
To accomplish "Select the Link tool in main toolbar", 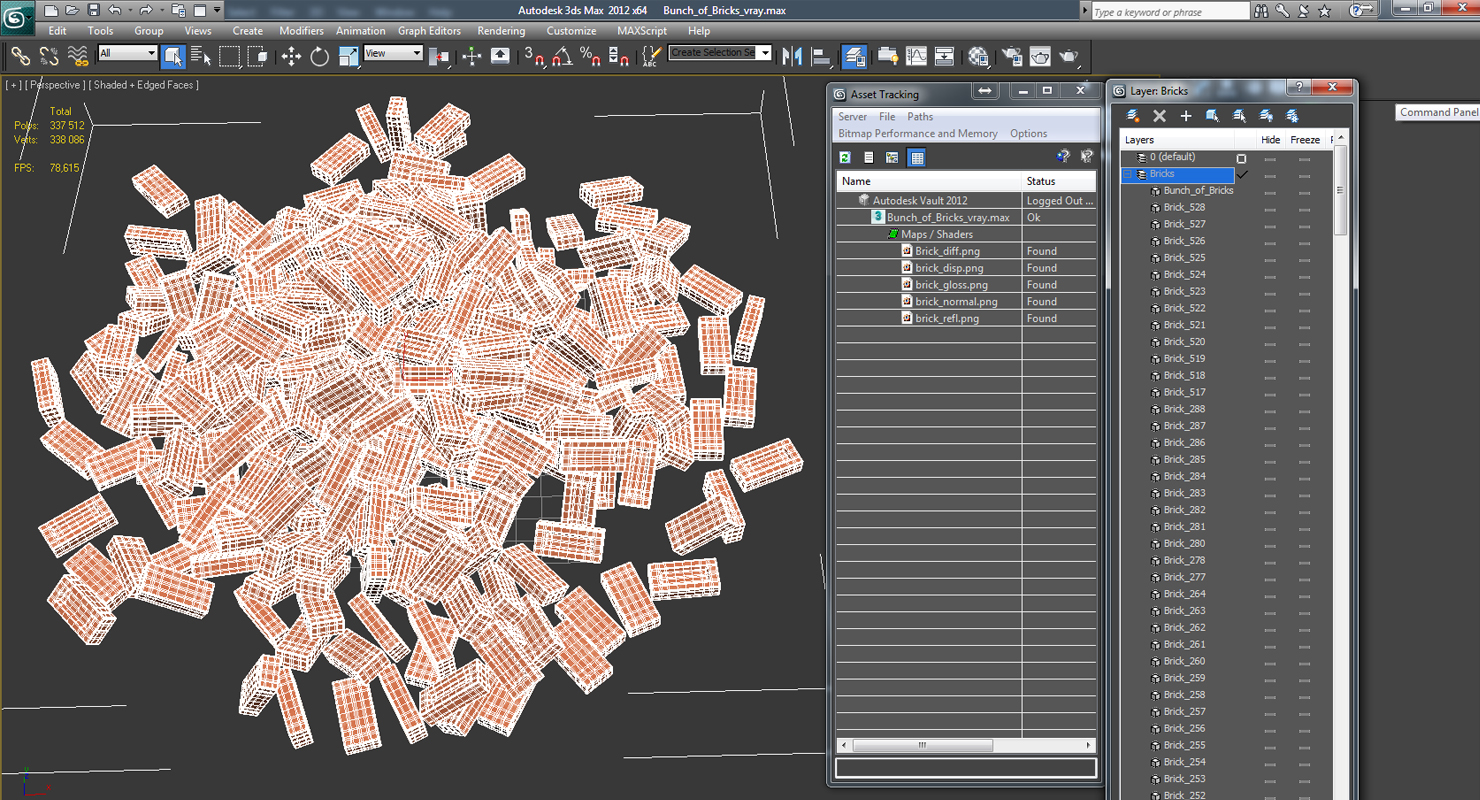I will tap(20, 56).
